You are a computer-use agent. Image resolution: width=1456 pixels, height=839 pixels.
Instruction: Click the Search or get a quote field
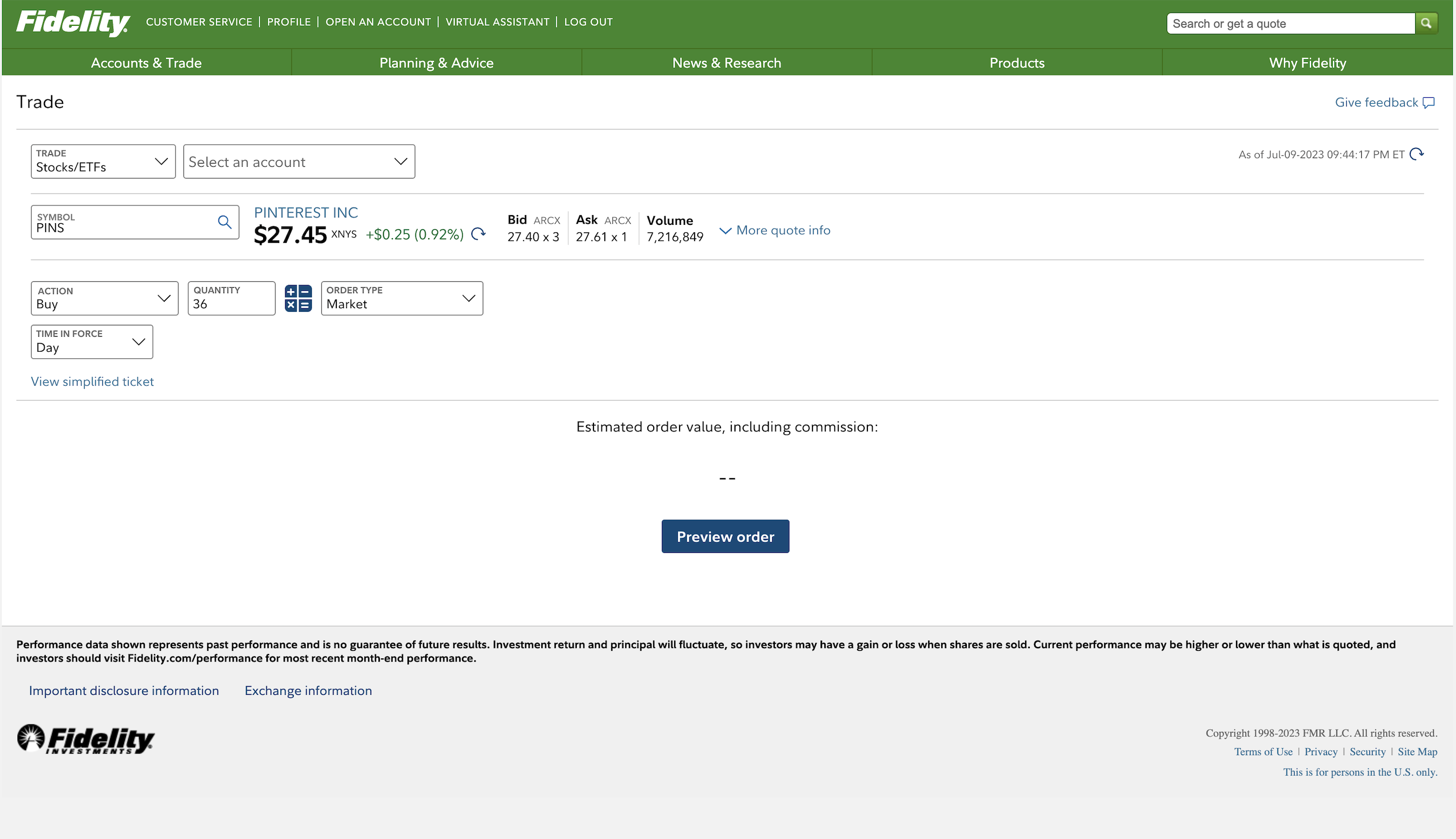(x=1289, y=23)
